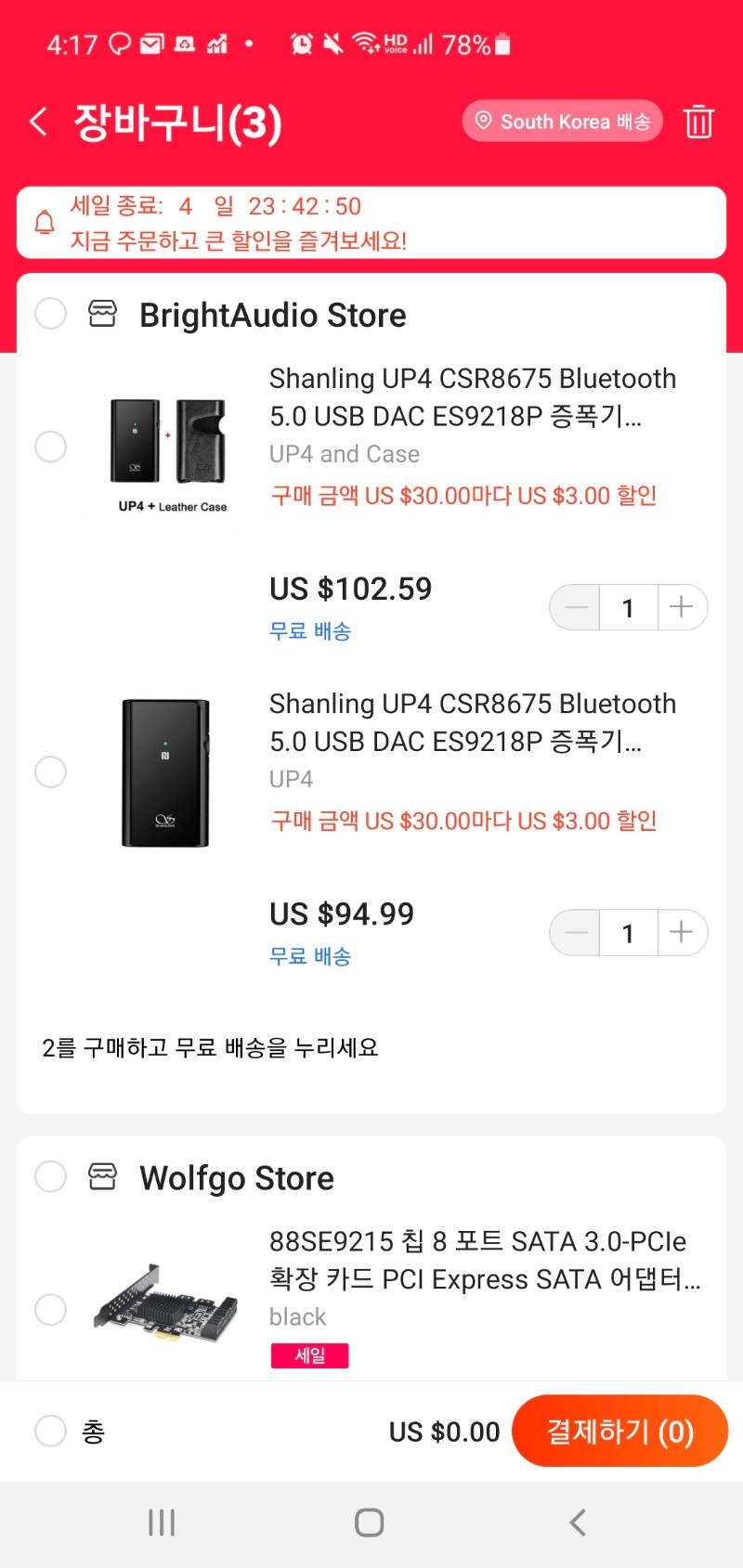Tap the back arrow beside 장바구니(3)

[39, 122]
